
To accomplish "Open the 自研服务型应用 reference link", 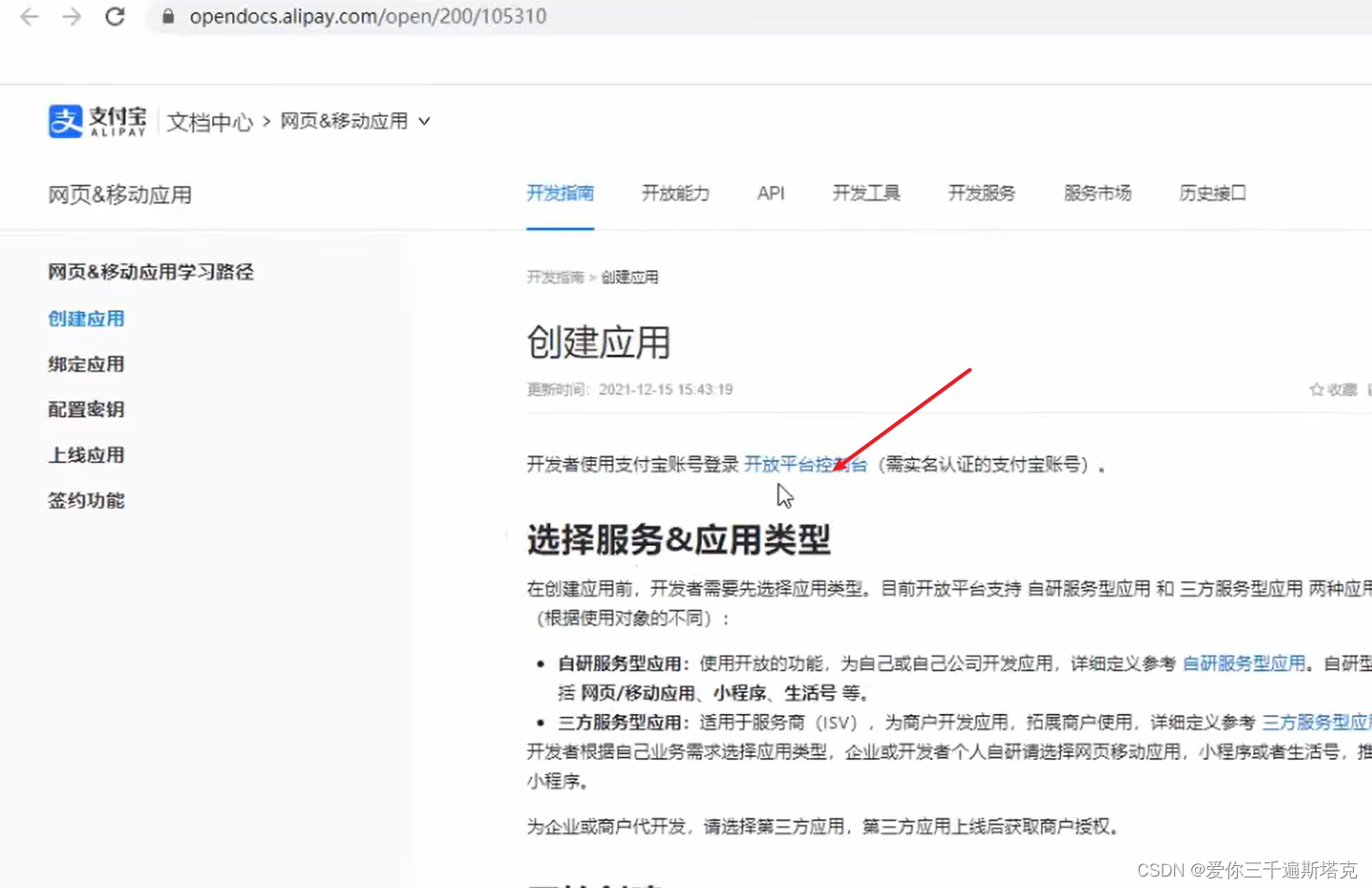I will tap(1244, 664).
